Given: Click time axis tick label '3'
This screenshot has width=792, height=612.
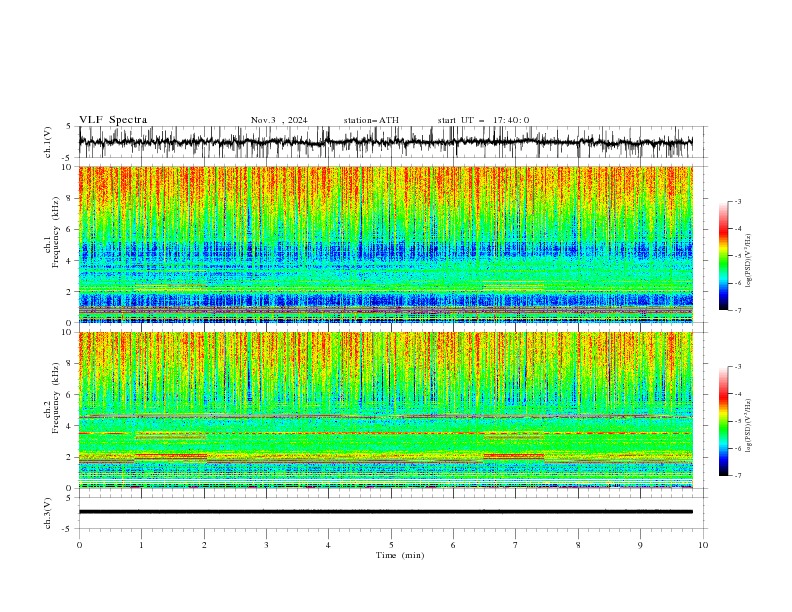Looking at the screenshot, I should tap(266, 545).
